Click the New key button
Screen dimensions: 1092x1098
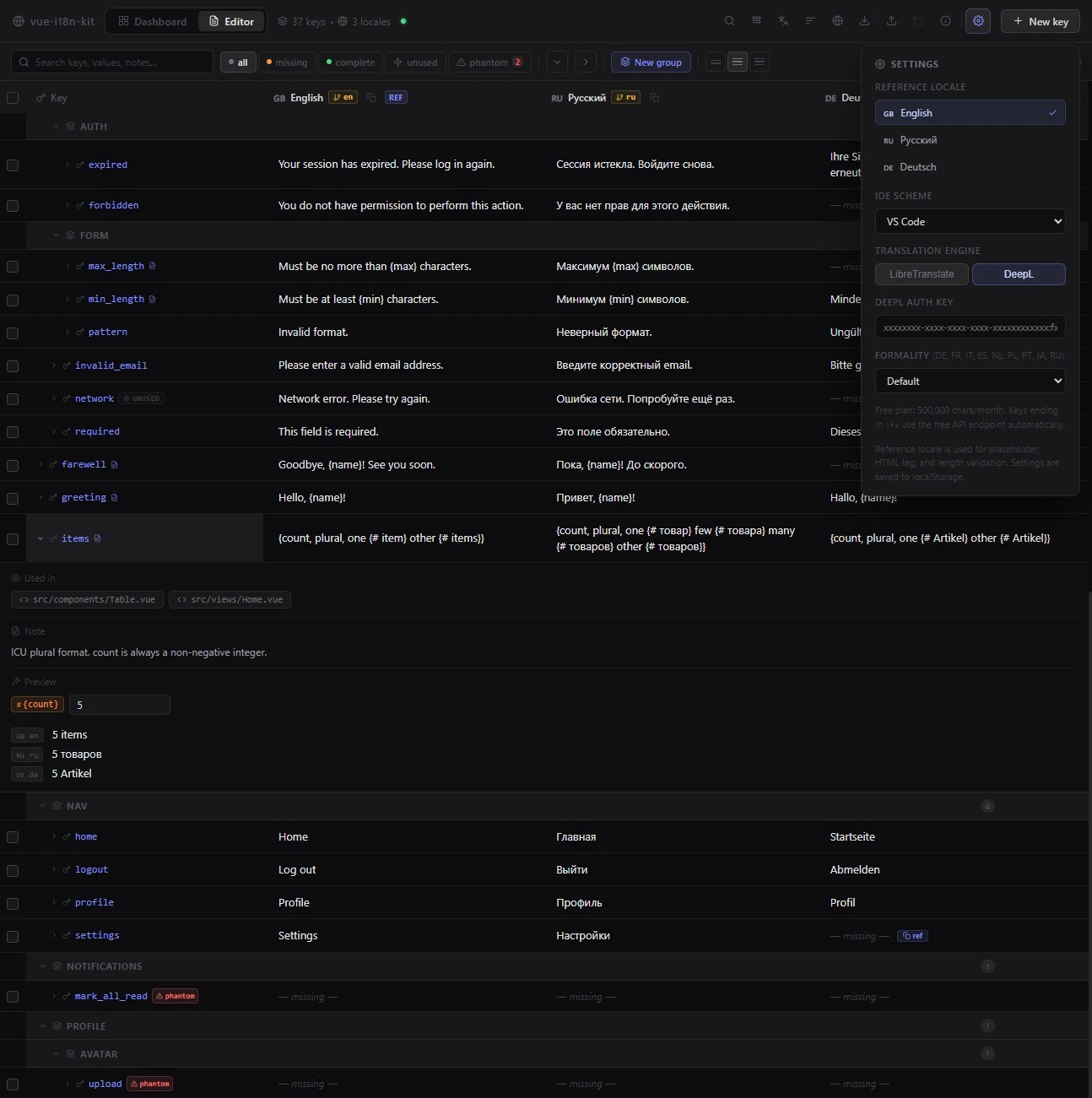pyautogui.click(x=1041, y=21)
